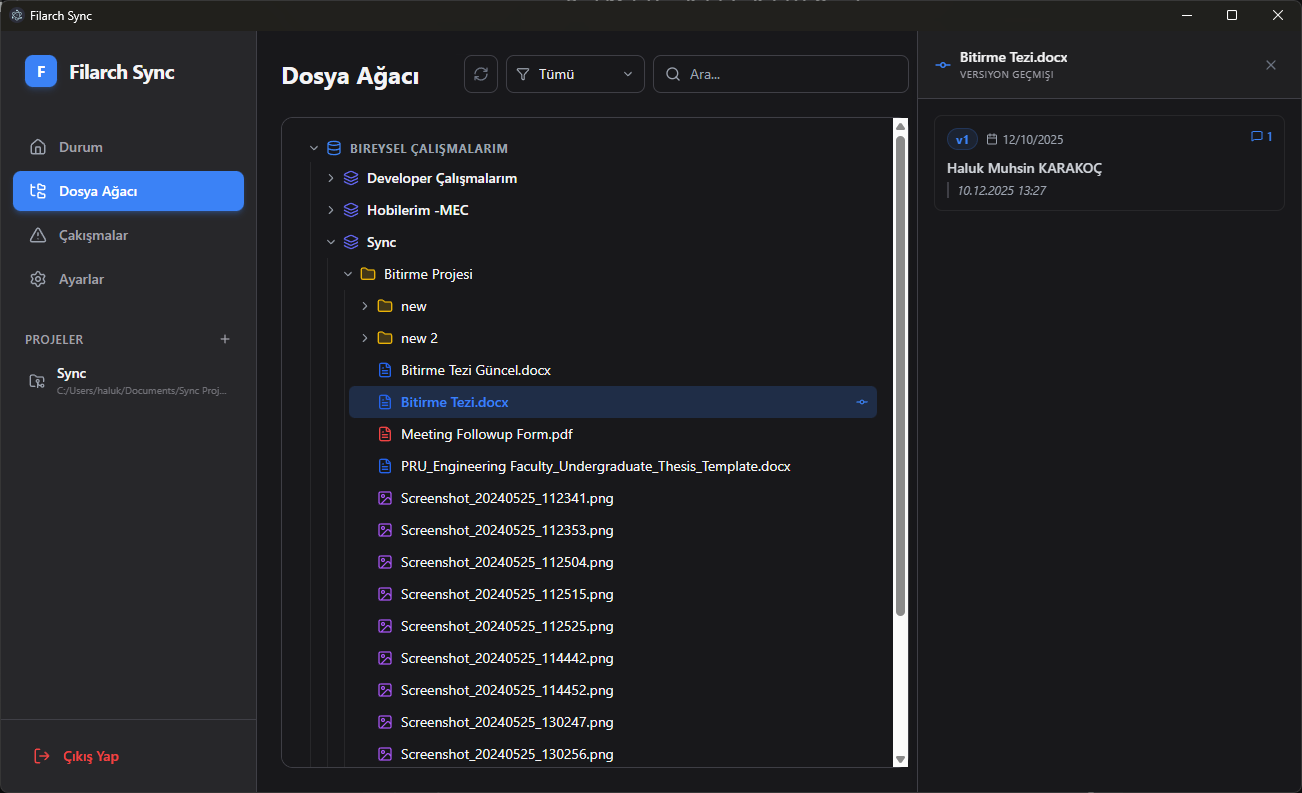1302x793 pixels.
Task: Click the search magnifier icon
Action: [x=673, y=74]
